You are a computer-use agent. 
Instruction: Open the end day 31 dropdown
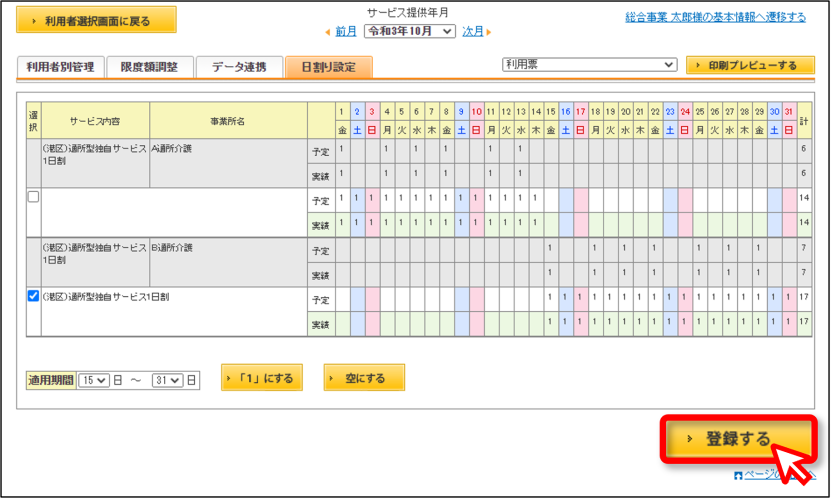(167, 380)
